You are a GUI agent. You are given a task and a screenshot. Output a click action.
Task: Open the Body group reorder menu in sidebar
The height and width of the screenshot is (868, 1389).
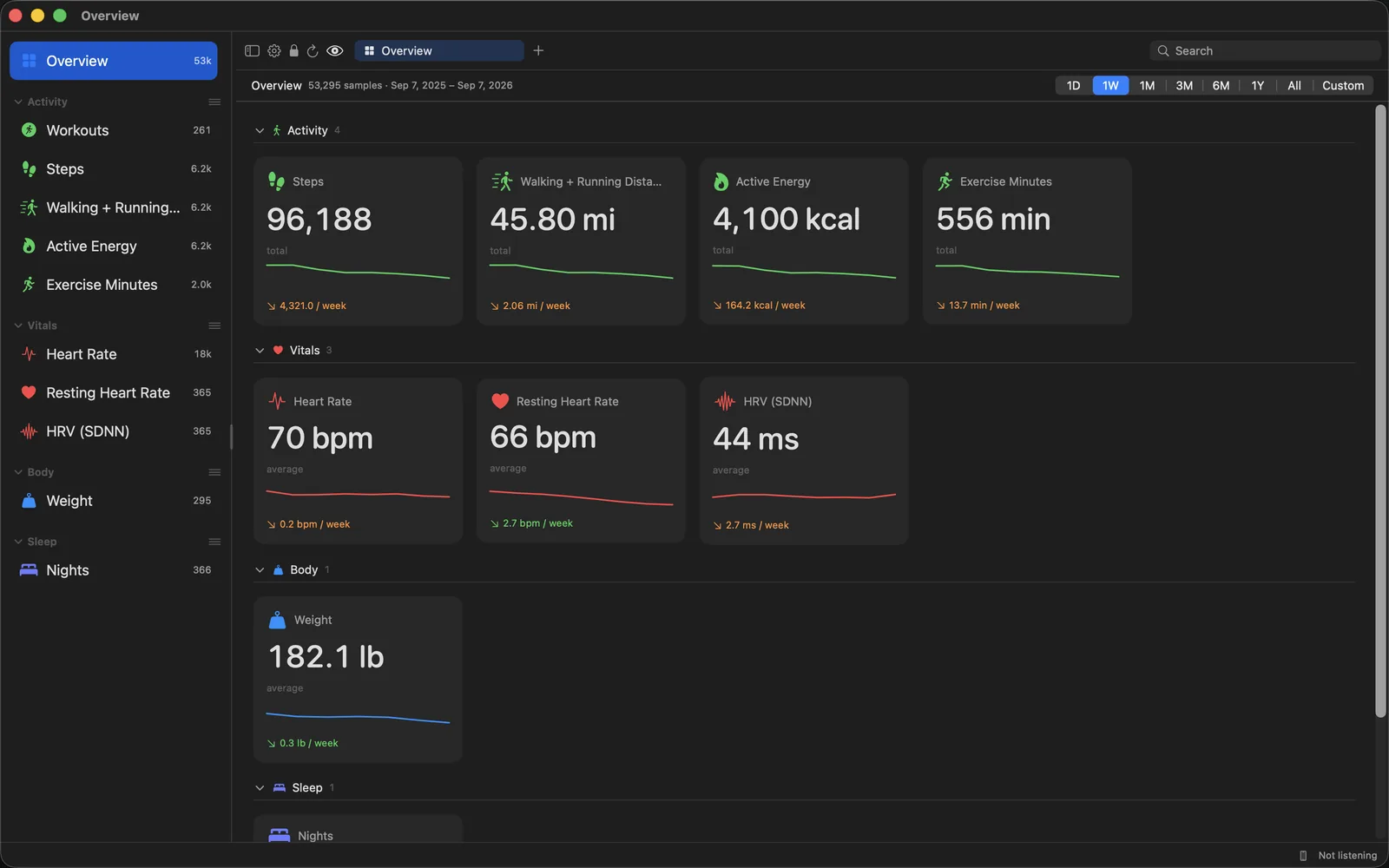tap(214, 472)
